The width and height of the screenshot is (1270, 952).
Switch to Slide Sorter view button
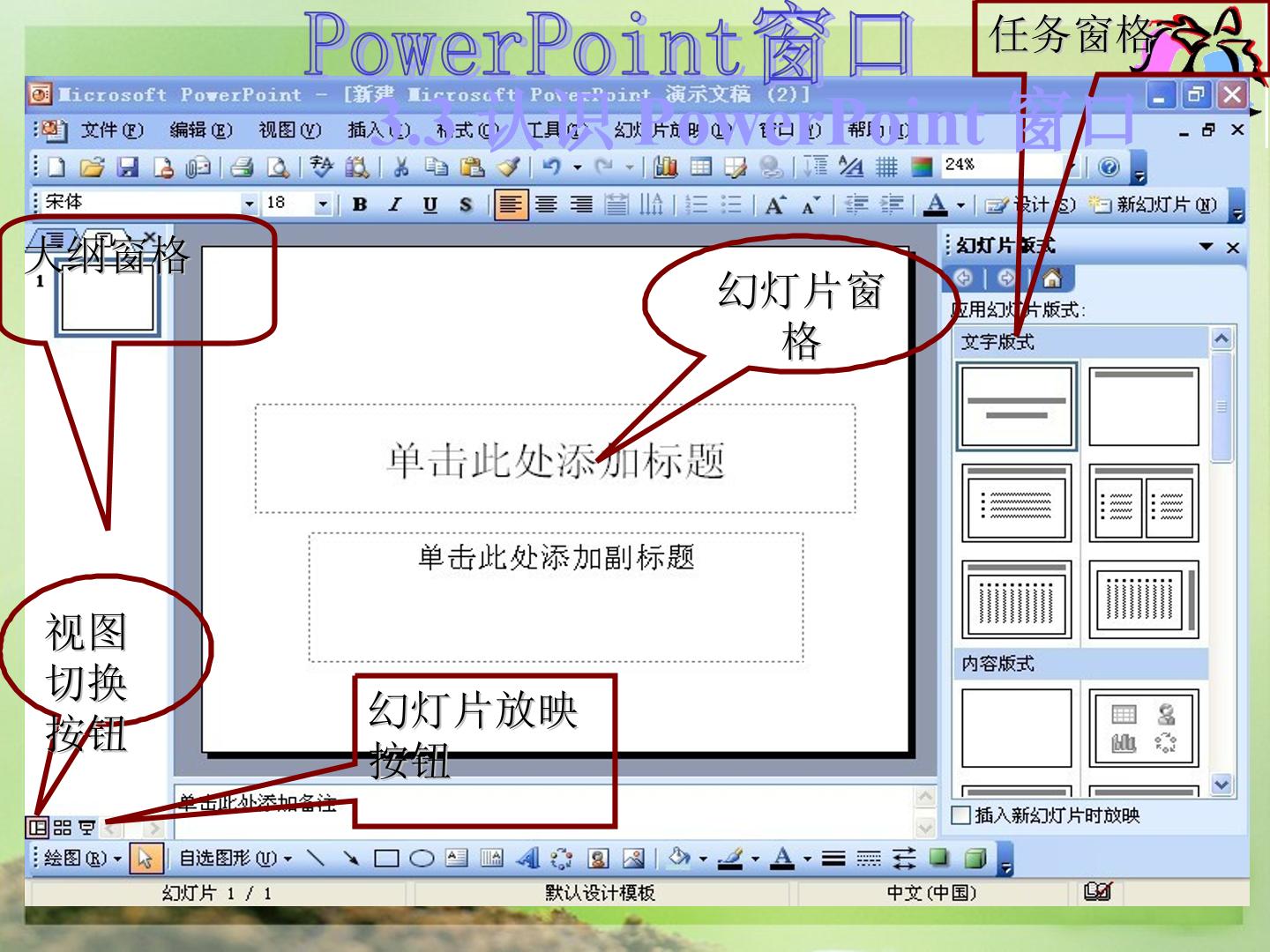click(62, 827)
